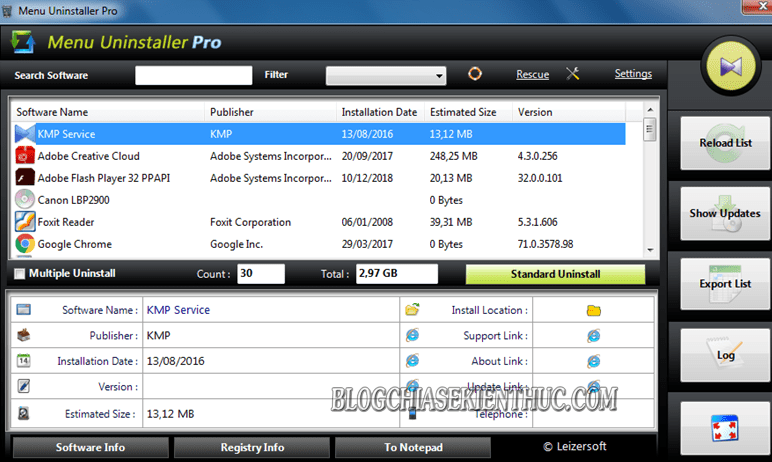Screen dimensions: 772x462
Task: Open the Settings link
Action: tap(633, 73)
